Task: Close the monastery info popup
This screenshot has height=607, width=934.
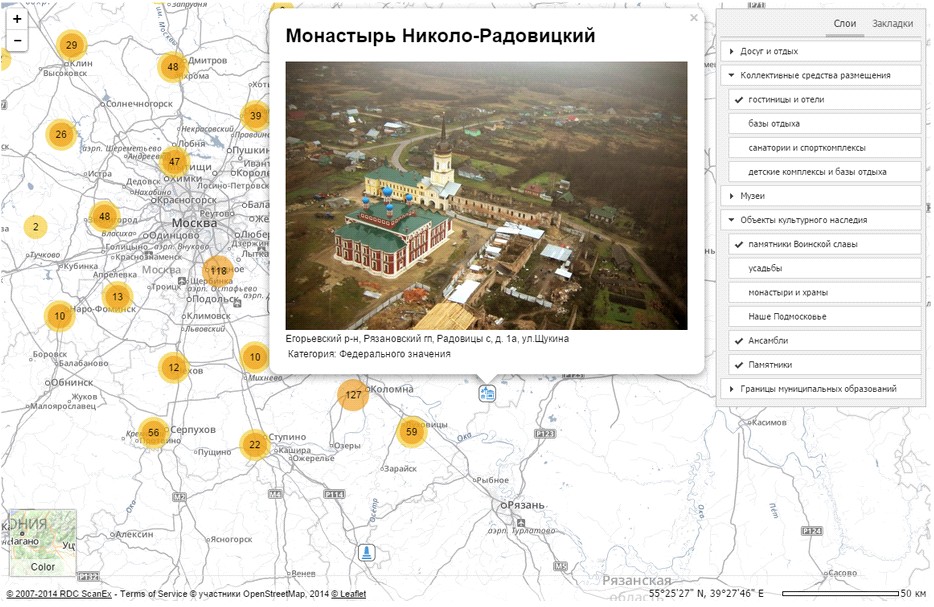Action: [693, 18]
